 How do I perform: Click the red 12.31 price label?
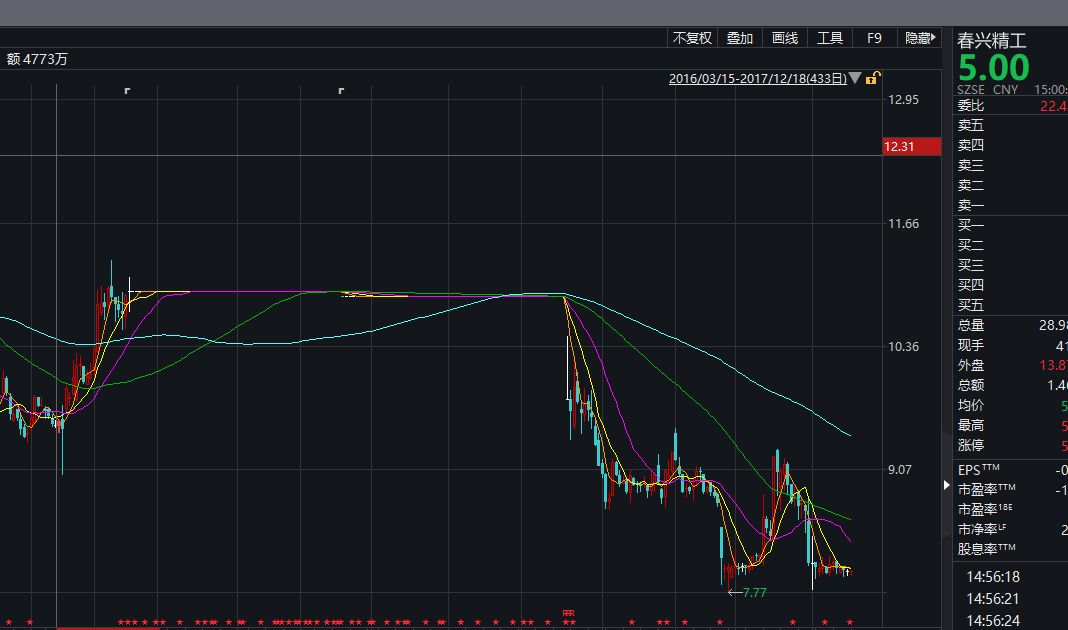click(912, 147)
